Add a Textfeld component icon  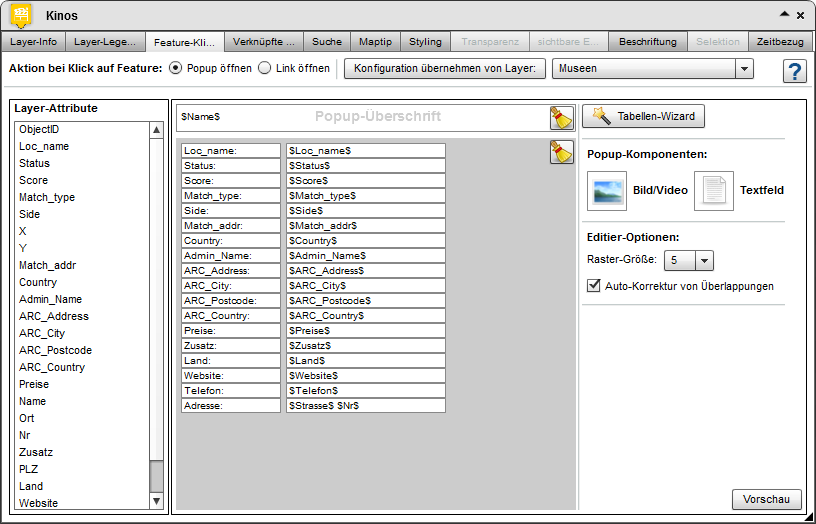tap(713, 191)
